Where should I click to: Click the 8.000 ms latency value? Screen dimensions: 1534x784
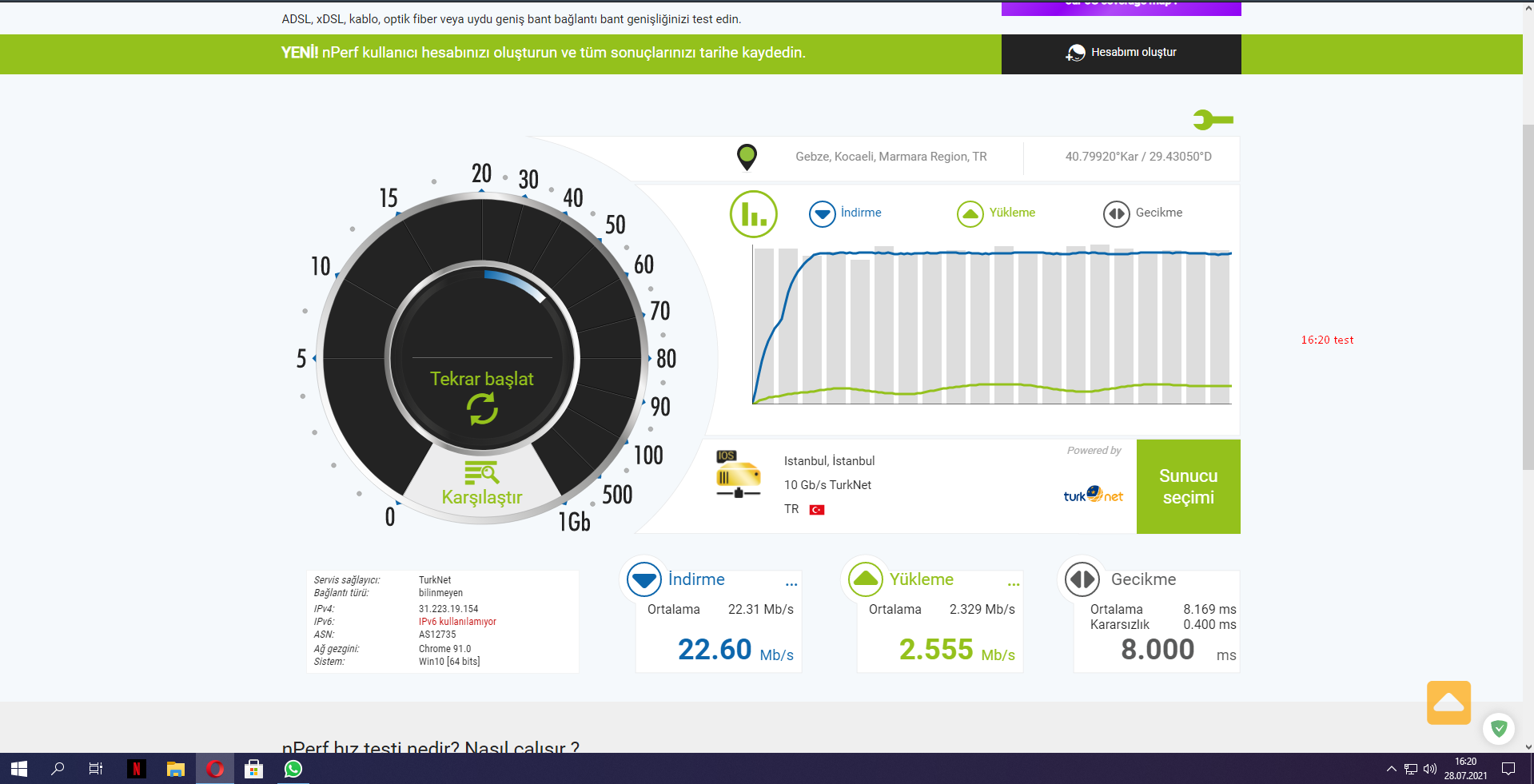click(x=1178, y=650)
